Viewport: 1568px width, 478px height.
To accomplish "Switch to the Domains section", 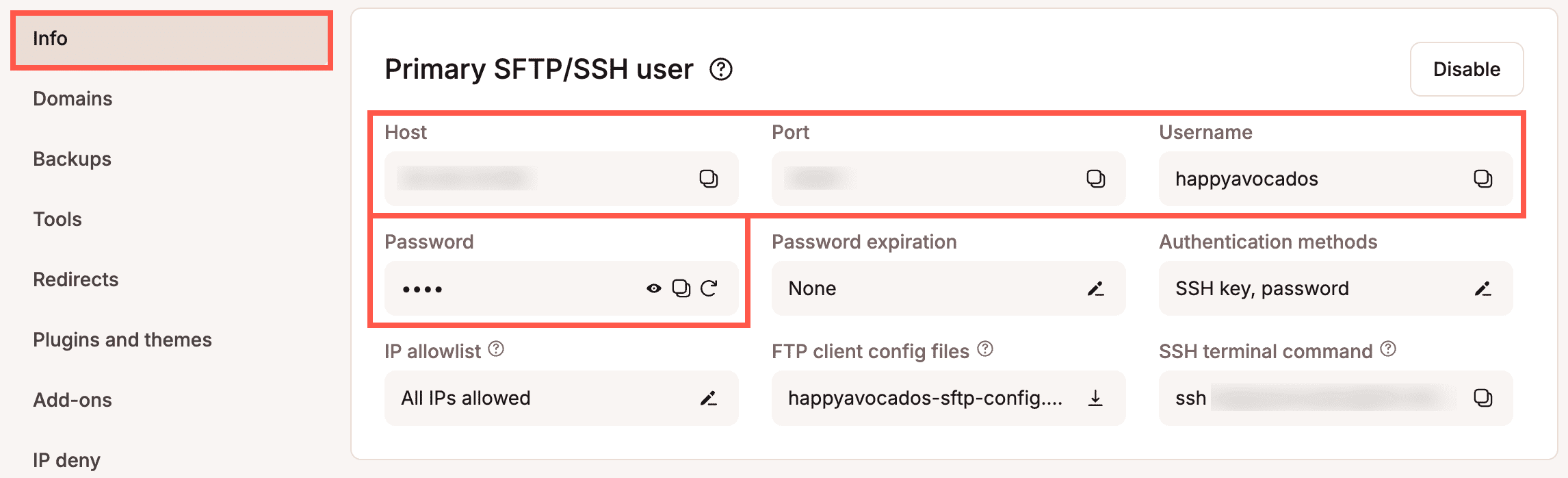I will tap(72, 99).
